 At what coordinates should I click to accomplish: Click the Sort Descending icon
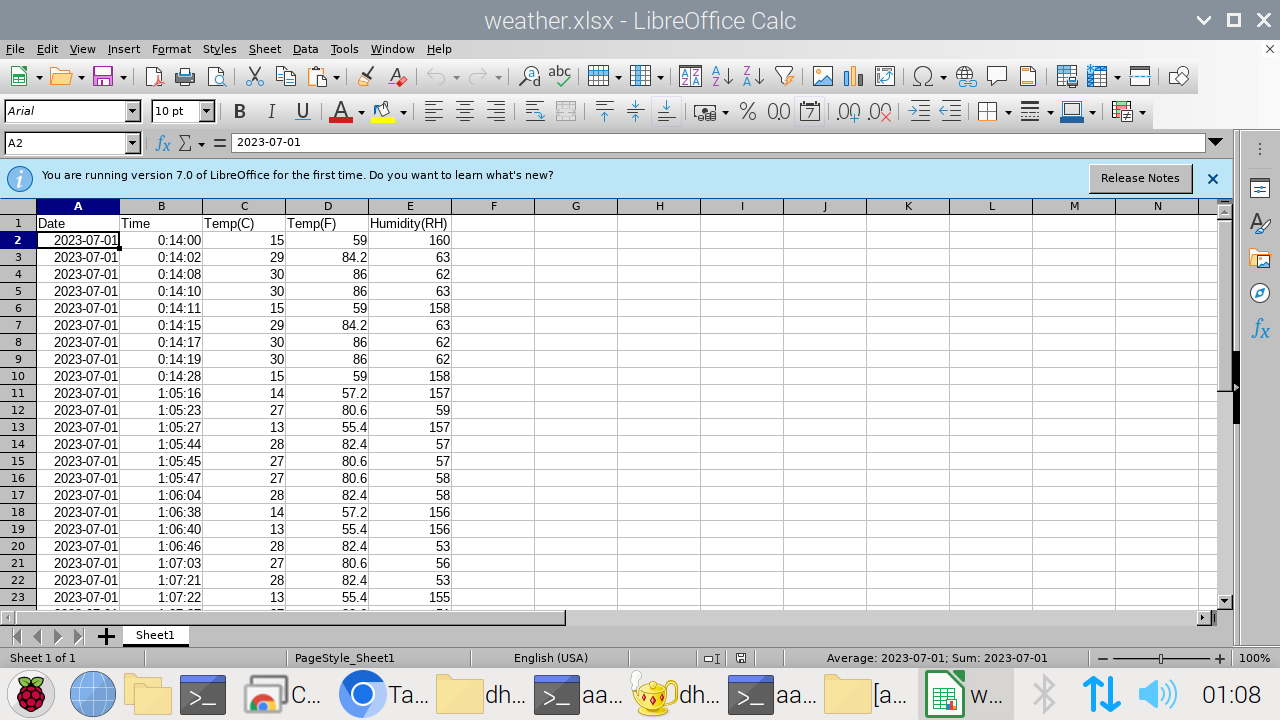(753, 77)
